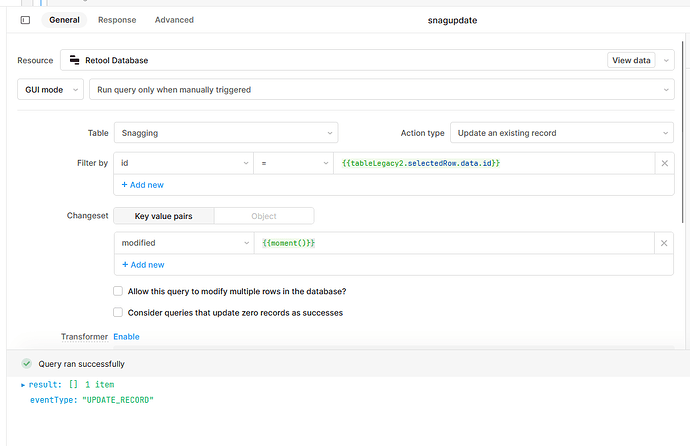Check zero records as successes option
The width and height of the screenshot is (690, 446).
pyautogui.click(x=118, y=312)
